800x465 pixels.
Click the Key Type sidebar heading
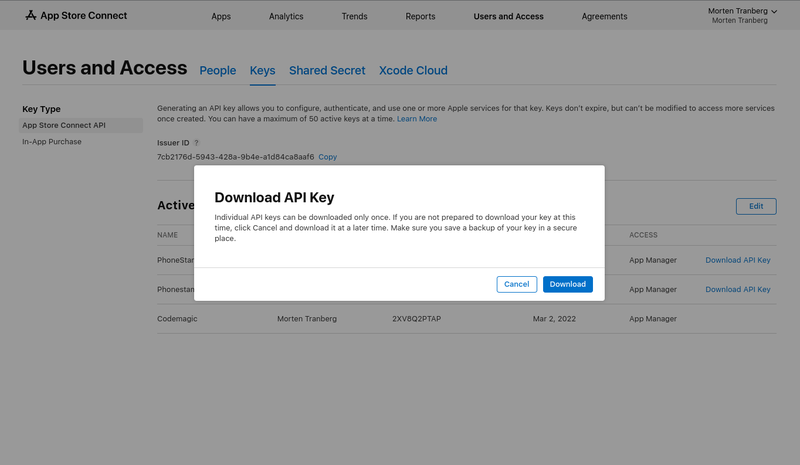click(41, 109)
